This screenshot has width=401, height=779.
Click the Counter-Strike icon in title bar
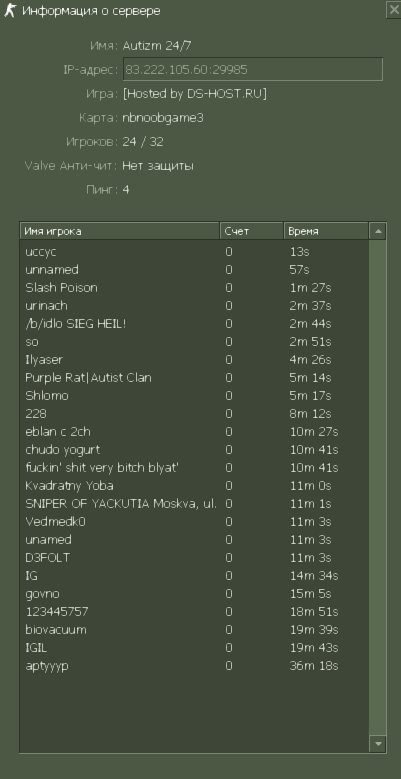[9, 10]
